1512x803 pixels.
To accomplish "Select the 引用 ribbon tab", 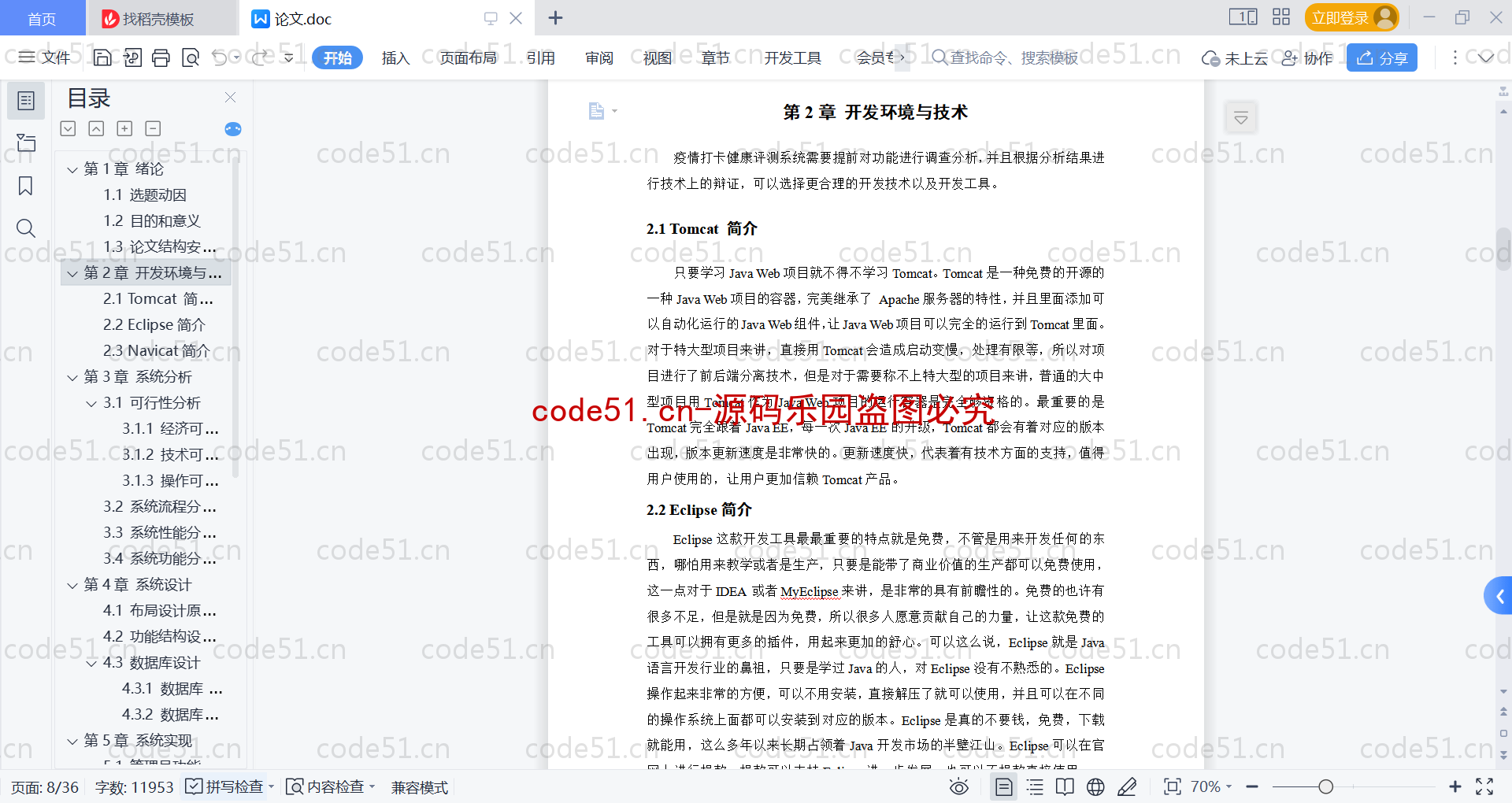I will point(540,57).
